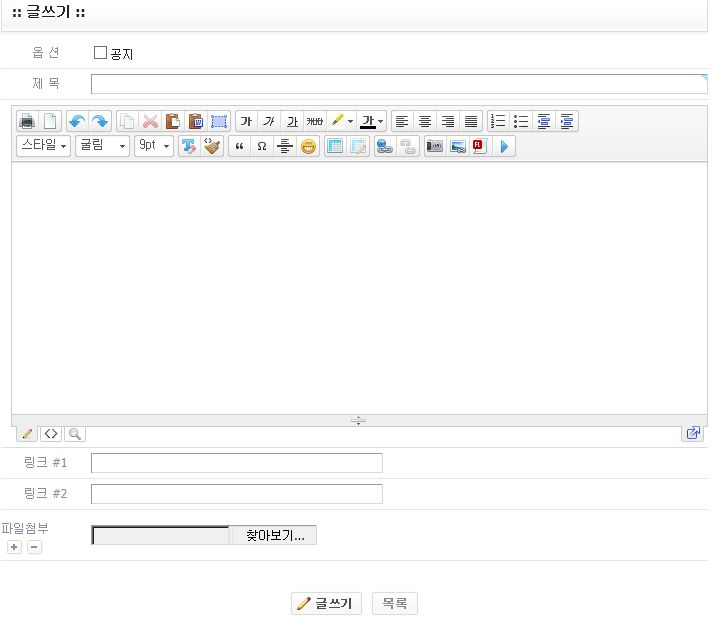Decrease indent
The image size is (717, 618).
coord(544,121)
